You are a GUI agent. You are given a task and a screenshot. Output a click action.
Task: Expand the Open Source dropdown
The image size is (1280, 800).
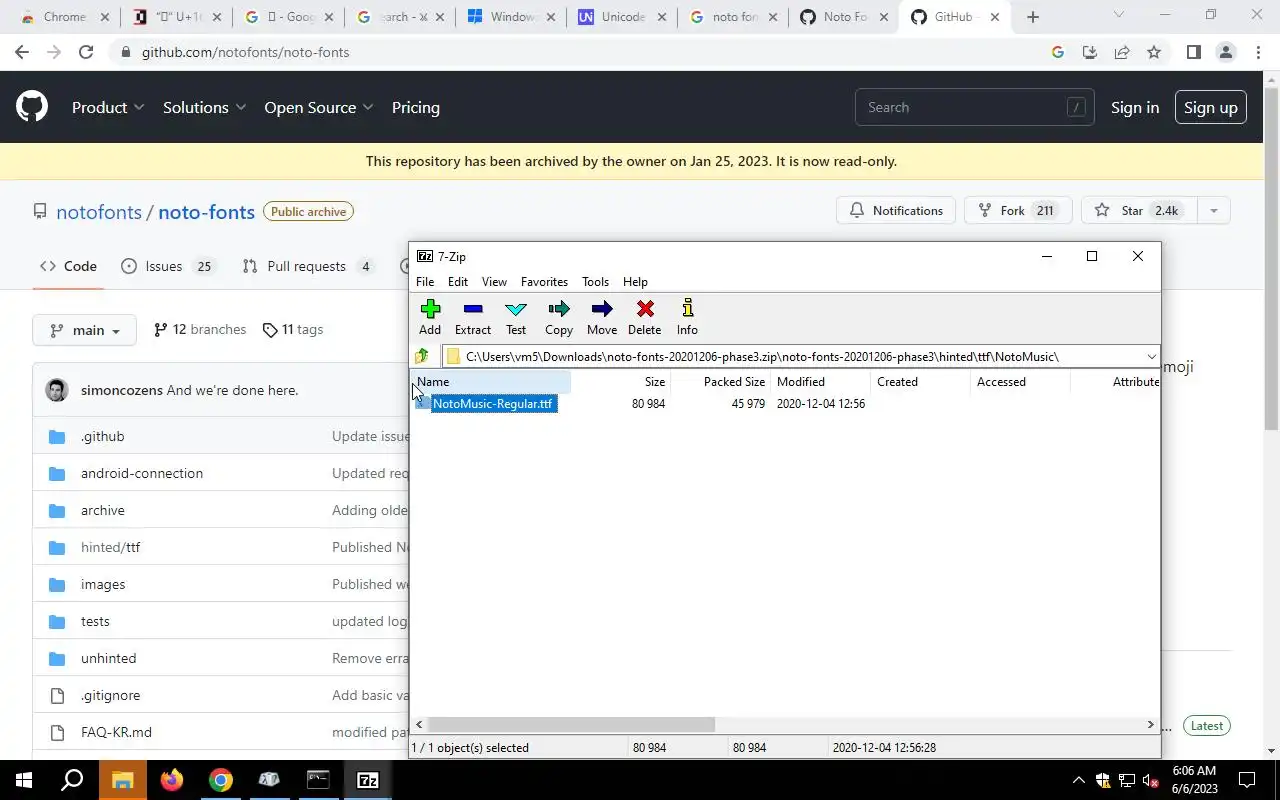point(319,107)
